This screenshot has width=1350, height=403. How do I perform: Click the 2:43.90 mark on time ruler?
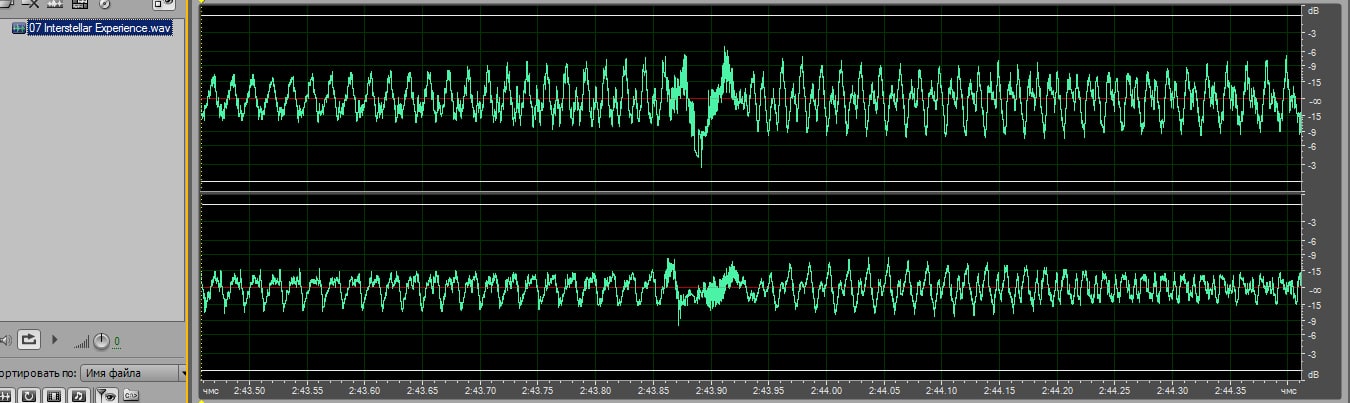tap(711, 391)
